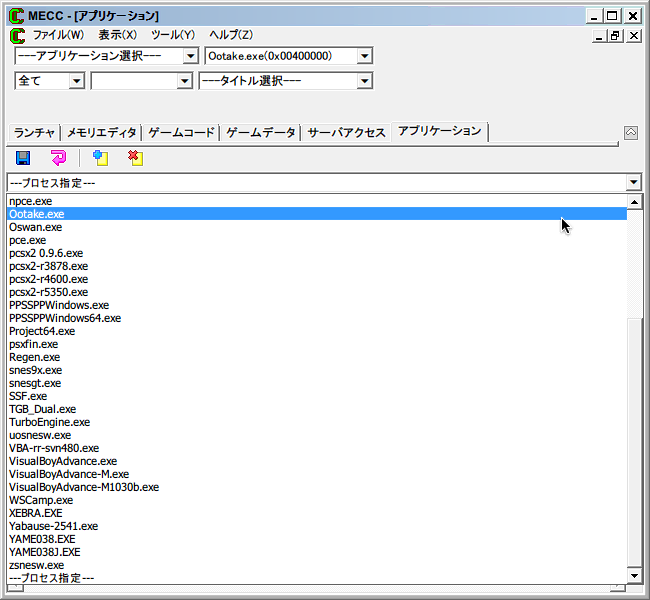650x600 pixels.
Task: Select the アプリケーション tab
Action: (x=440, y=131)
